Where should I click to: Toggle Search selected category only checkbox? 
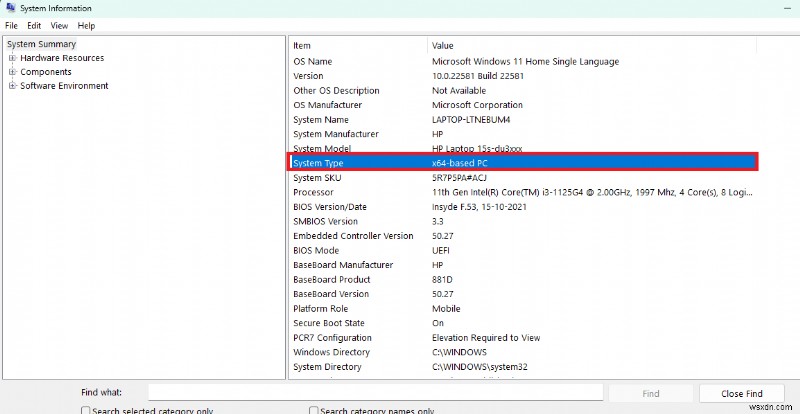(86, 410)
